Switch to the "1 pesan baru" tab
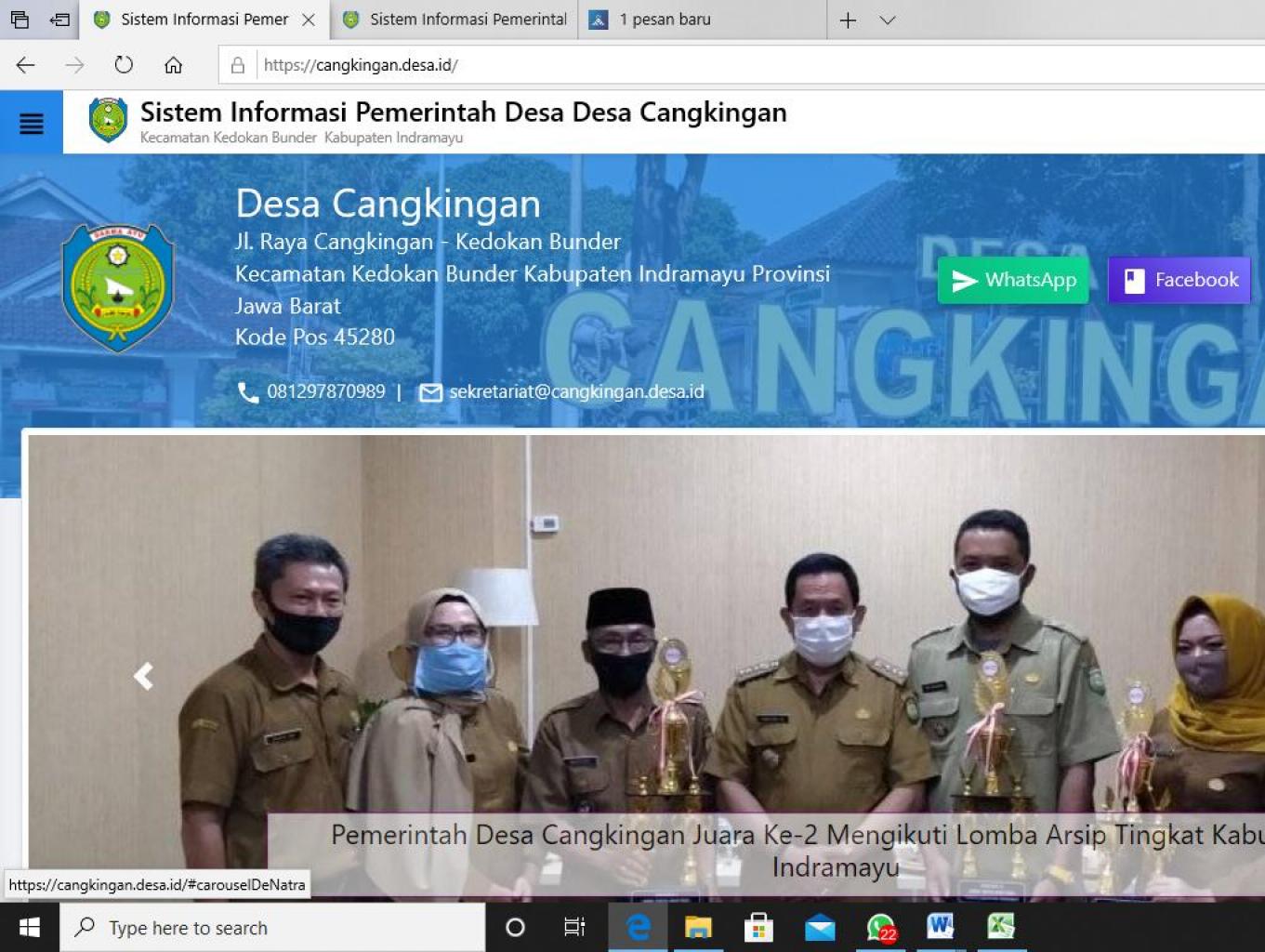Screen dimensions: 1265x952 (665, 20)
